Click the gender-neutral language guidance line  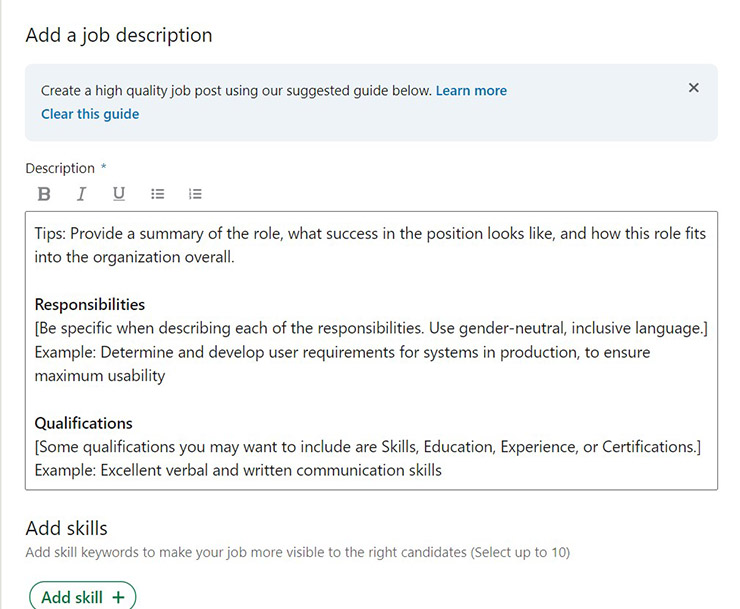coord(371,328)
